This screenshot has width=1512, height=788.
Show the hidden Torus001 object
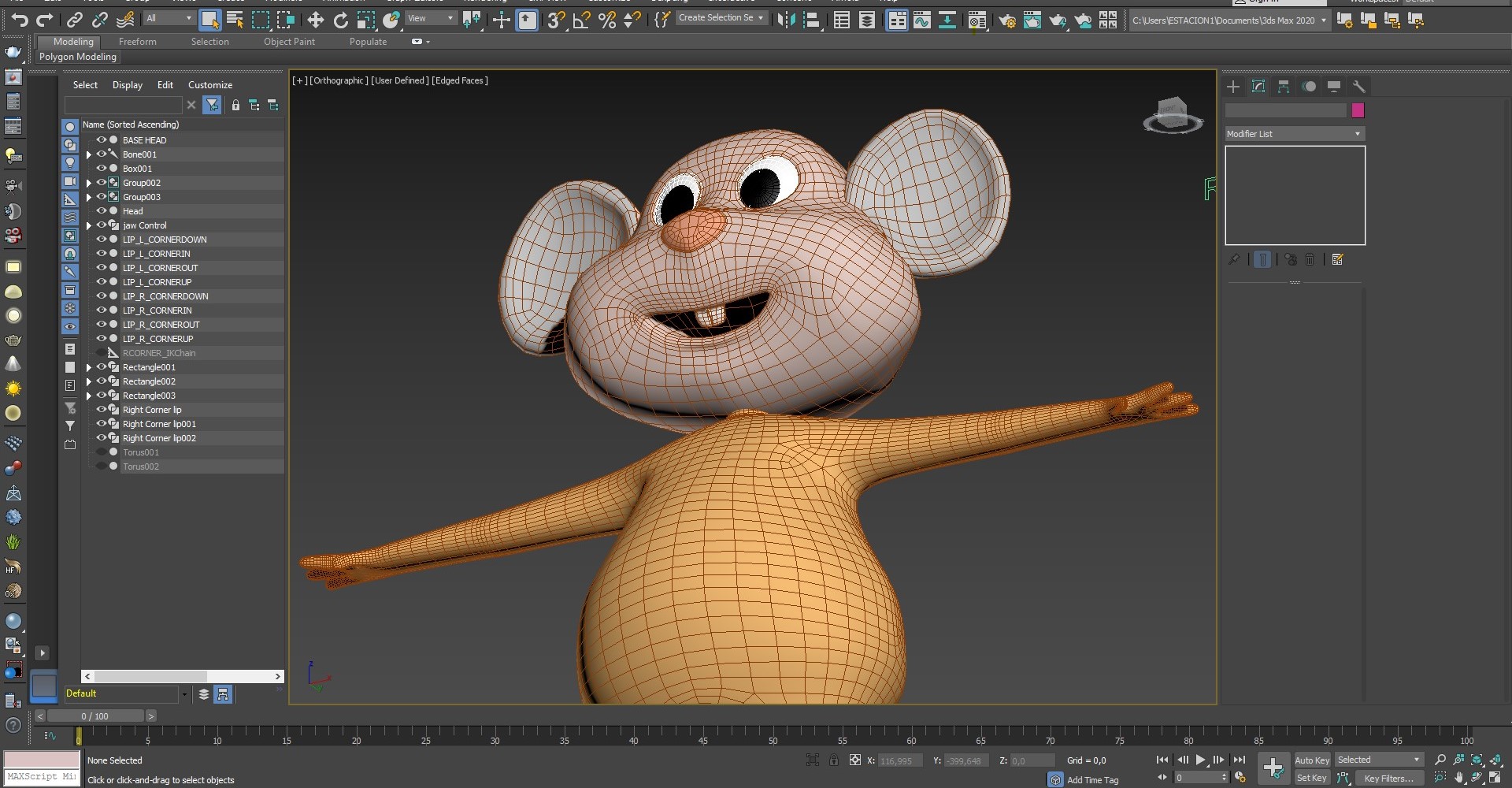tap(101, 452)
